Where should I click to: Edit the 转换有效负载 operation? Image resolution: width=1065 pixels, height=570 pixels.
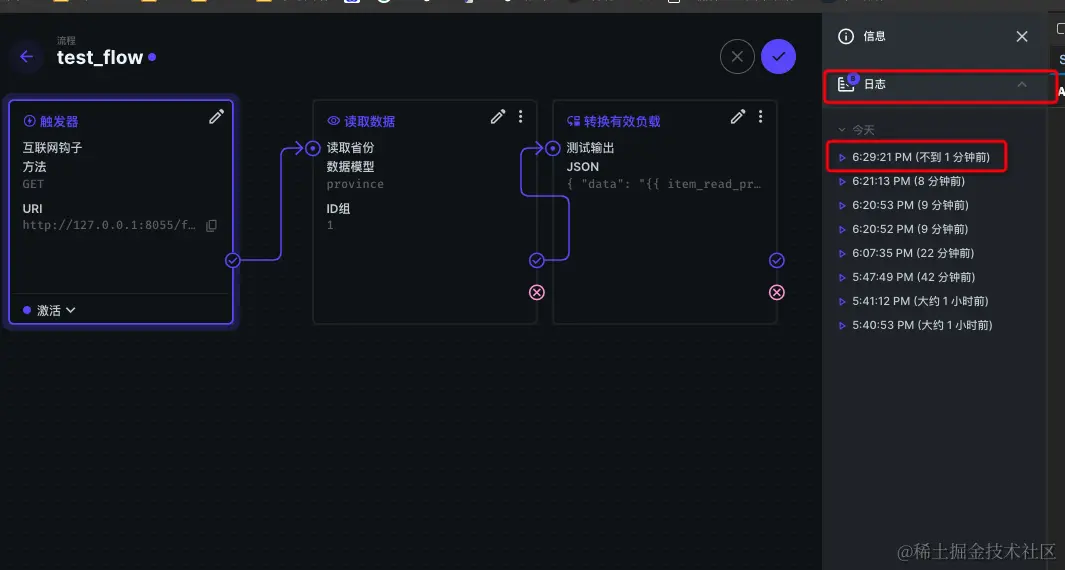click(738, 117)
